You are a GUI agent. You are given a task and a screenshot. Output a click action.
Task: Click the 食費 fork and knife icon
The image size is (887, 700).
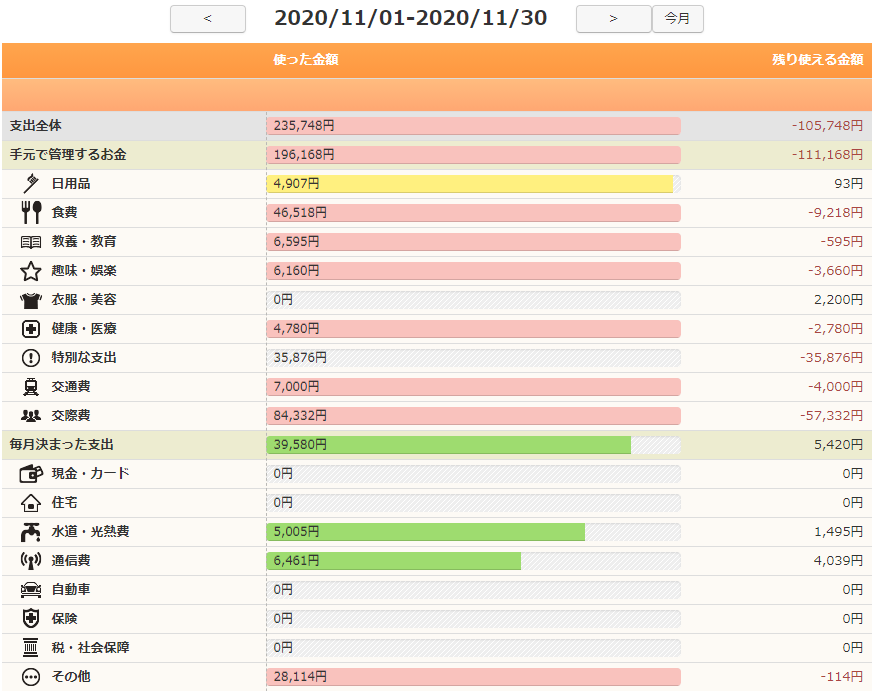pyautogui.click(x=28, y=212)
